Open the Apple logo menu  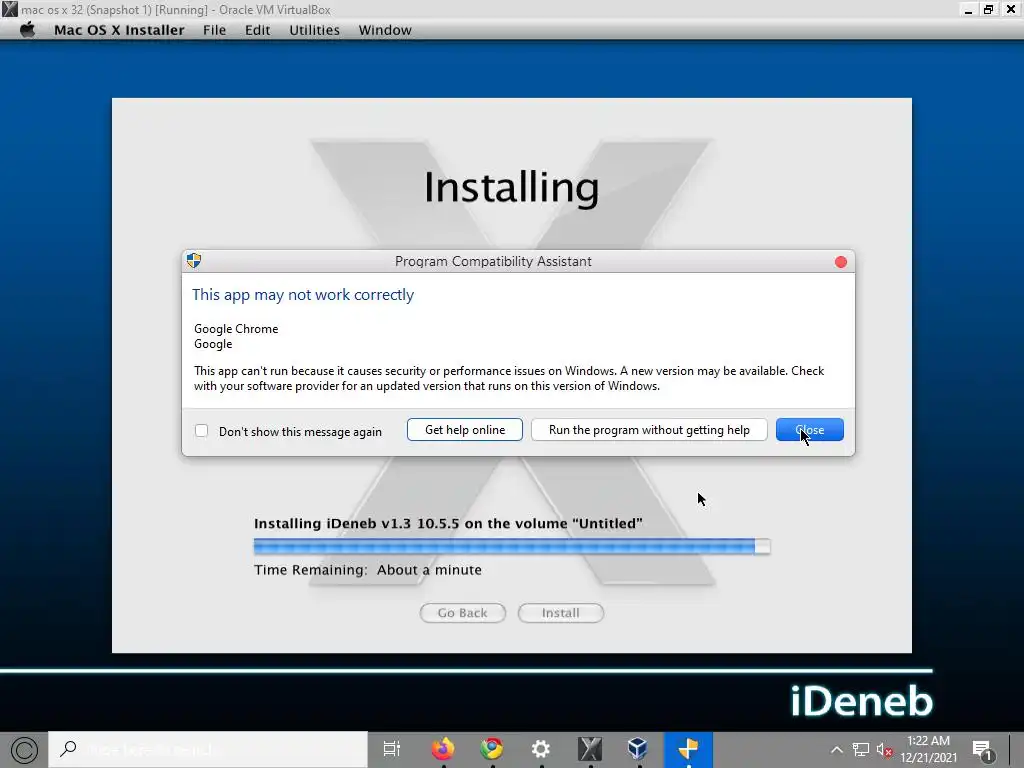(x=27, y=30)
